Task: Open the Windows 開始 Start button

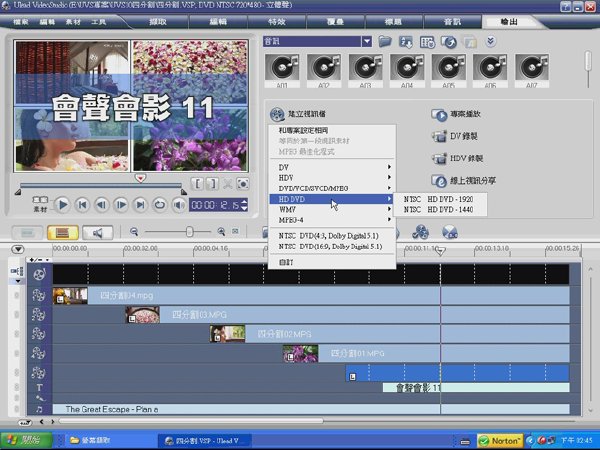Action: click(27, 440)
